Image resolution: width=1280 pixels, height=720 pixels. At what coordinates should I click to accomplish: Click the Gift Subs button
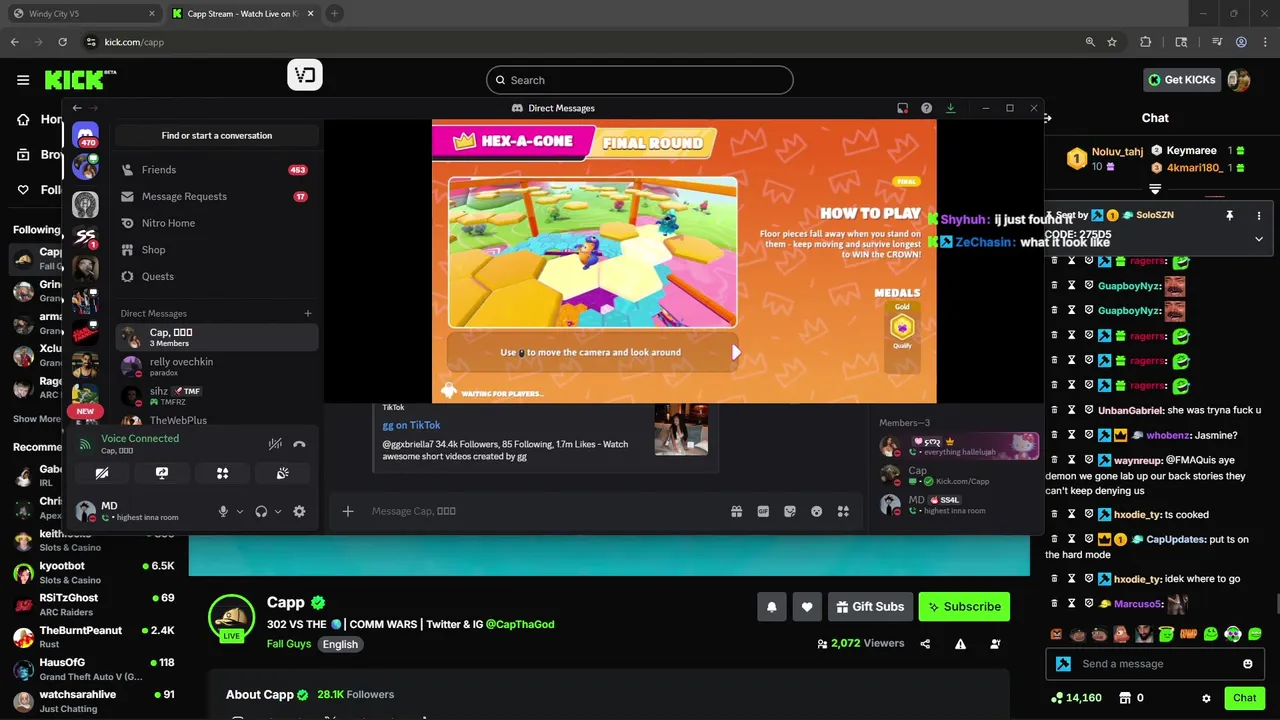point(869,606)
